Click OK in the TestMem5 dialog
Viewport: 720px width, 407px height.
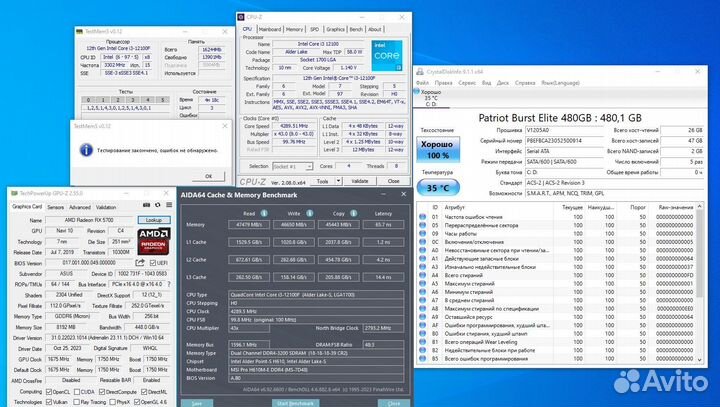click(208, 176)
